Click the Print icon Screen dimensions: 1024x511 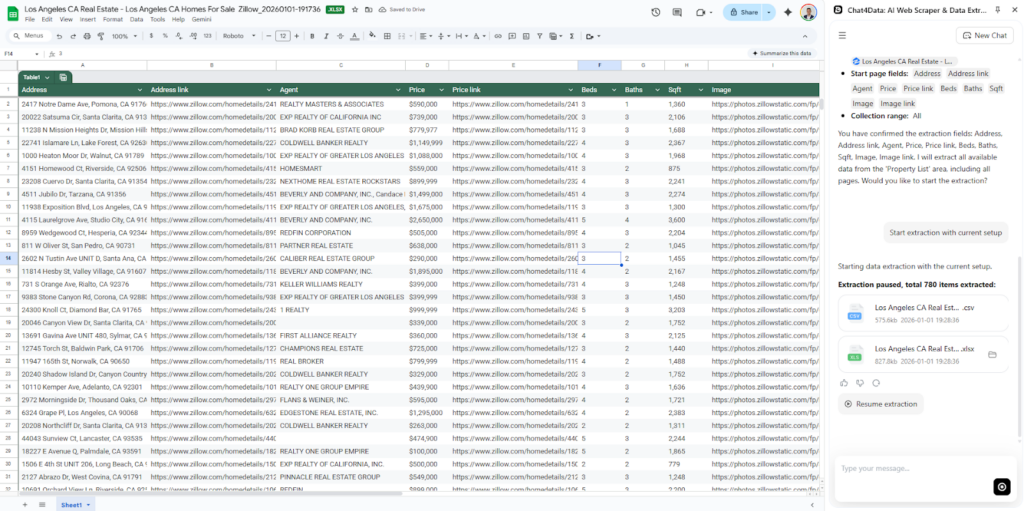click(88, 37)
